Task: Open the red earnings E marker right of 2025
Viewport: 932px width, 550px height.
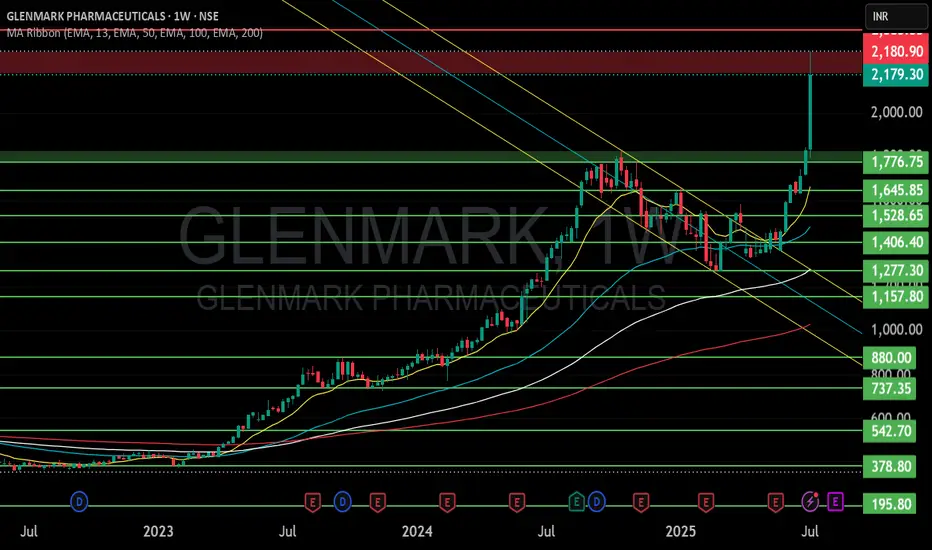Action: (x=706, y=502)
